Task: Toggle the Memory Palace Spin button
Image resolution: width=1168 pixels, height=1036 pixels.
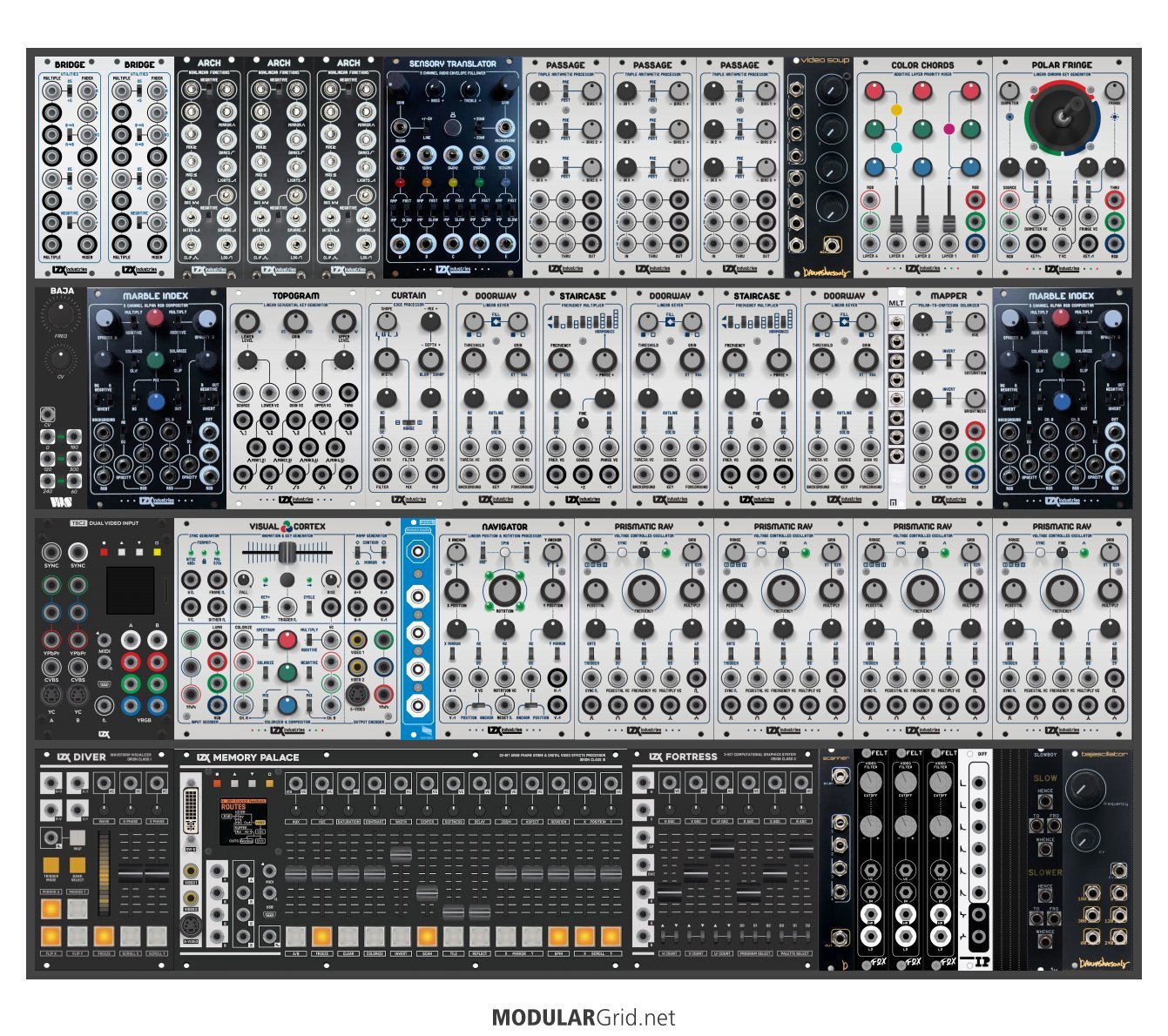Action: (x=558, y=937)
